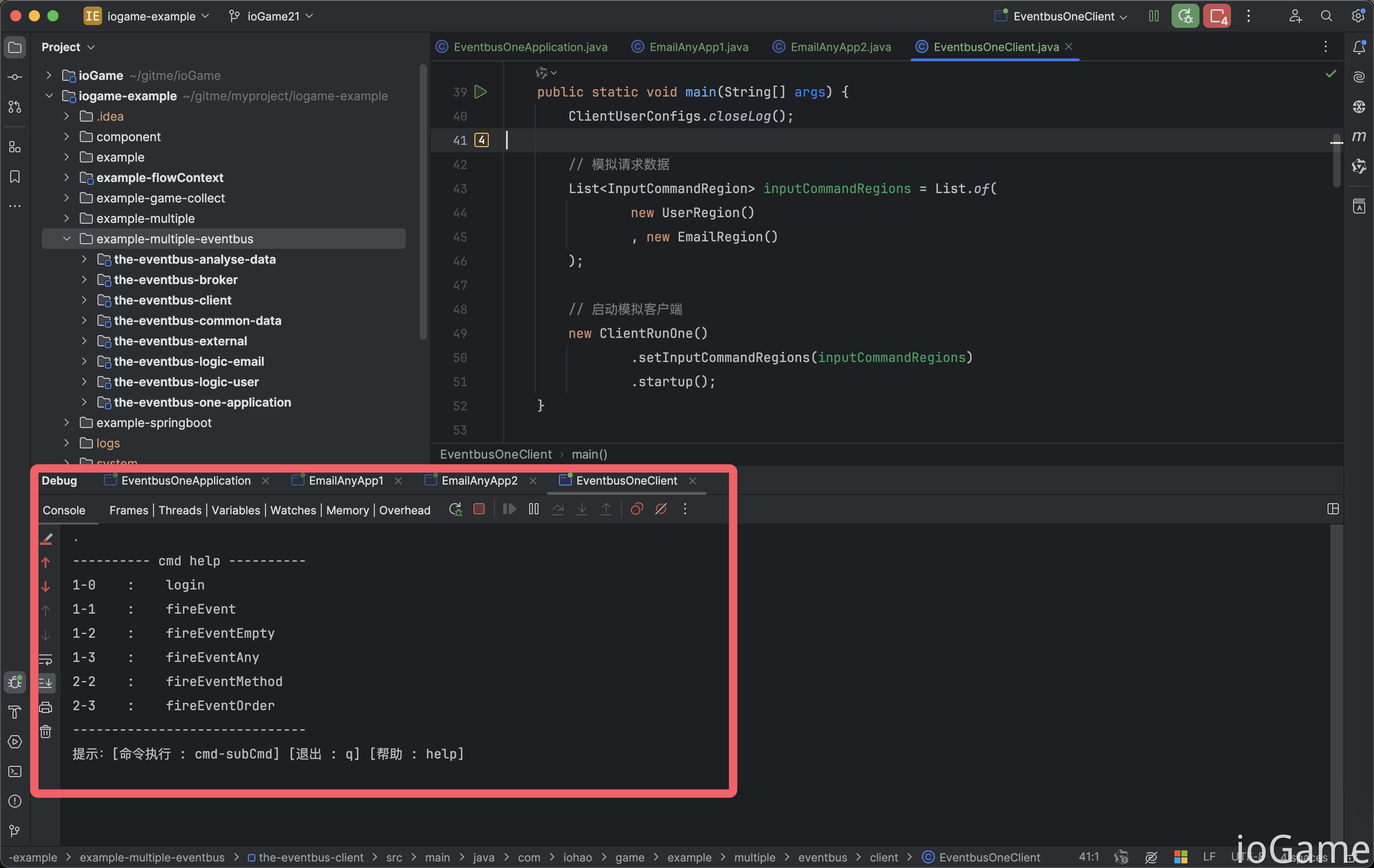Toggle scroll to end in console
This screenshot has height=868, width=1374.
(45, 683)
